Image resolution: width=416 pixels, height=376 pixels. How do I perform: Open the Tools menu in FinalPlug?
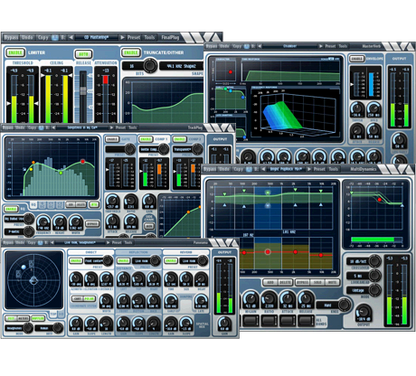(x=150, y=38)
